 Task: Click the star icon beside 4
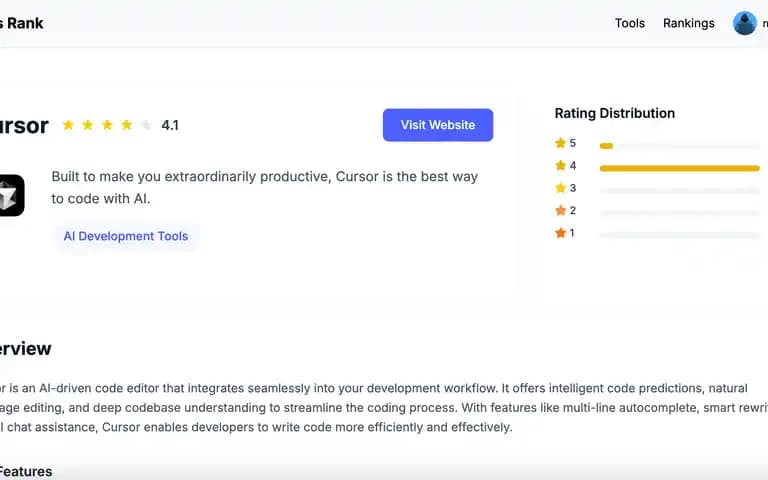(x=560, y=165)
